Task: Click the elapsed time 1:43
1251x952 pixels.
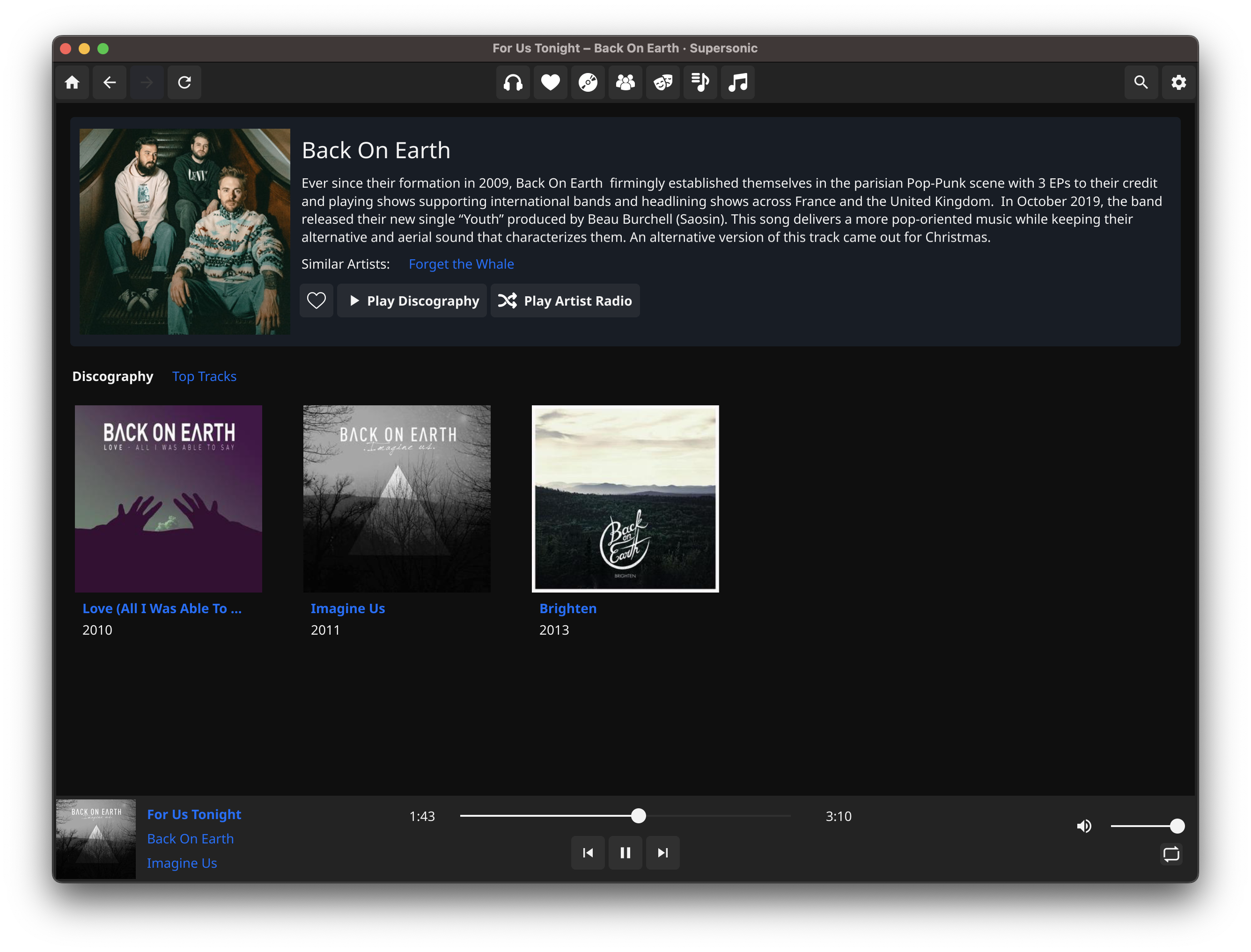Action: (x=422, y=817)
